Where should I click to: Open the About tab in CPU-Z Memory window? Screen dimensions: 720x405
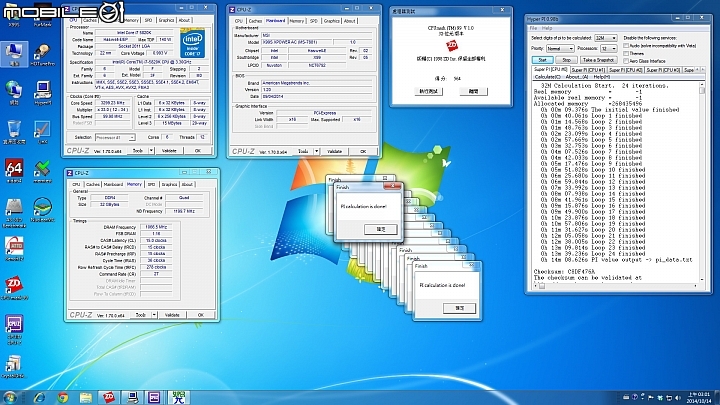187,184
